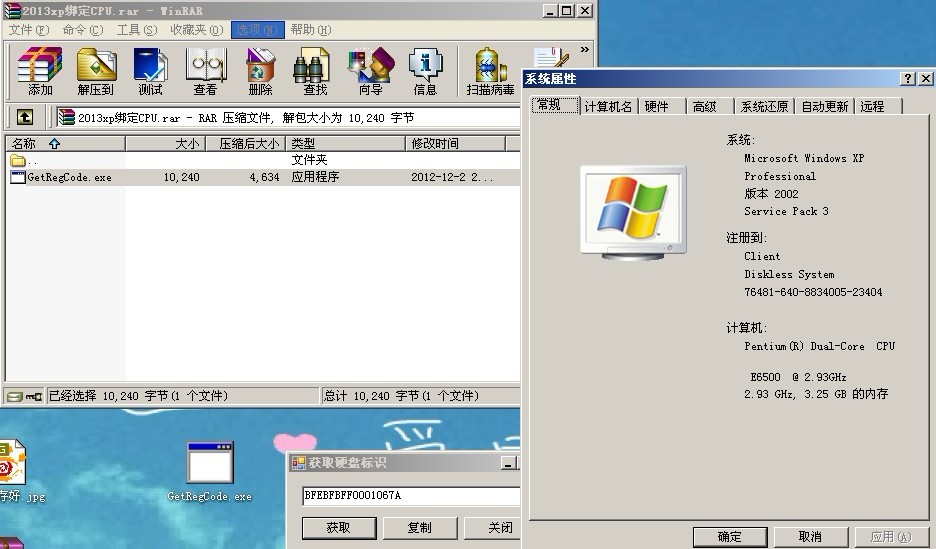The height and width of the screenshot is (549, 936).
Task: Click the hardware ID text field BFEBFBFF0001067A
Action: 411,495
